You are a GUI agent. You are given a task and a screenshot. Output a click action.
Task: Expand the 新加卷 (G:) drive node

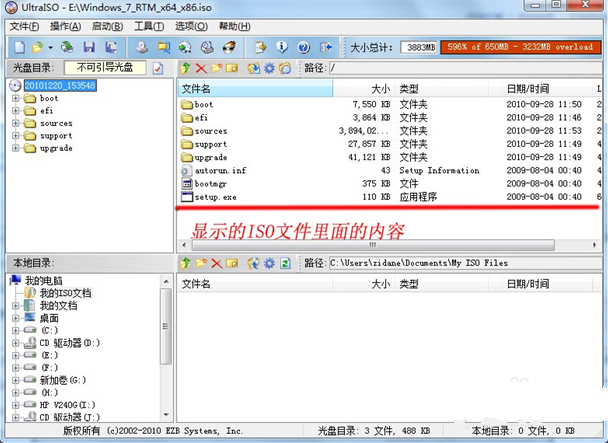coord(16,380)
